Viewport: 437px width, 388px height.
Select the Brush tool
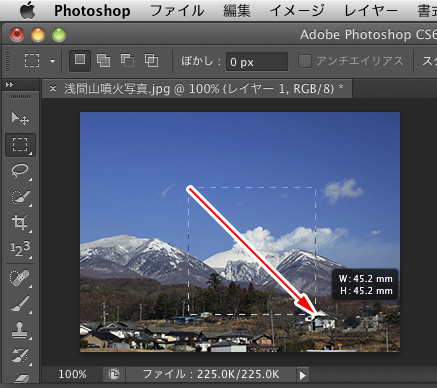click(x=20, y=304)
